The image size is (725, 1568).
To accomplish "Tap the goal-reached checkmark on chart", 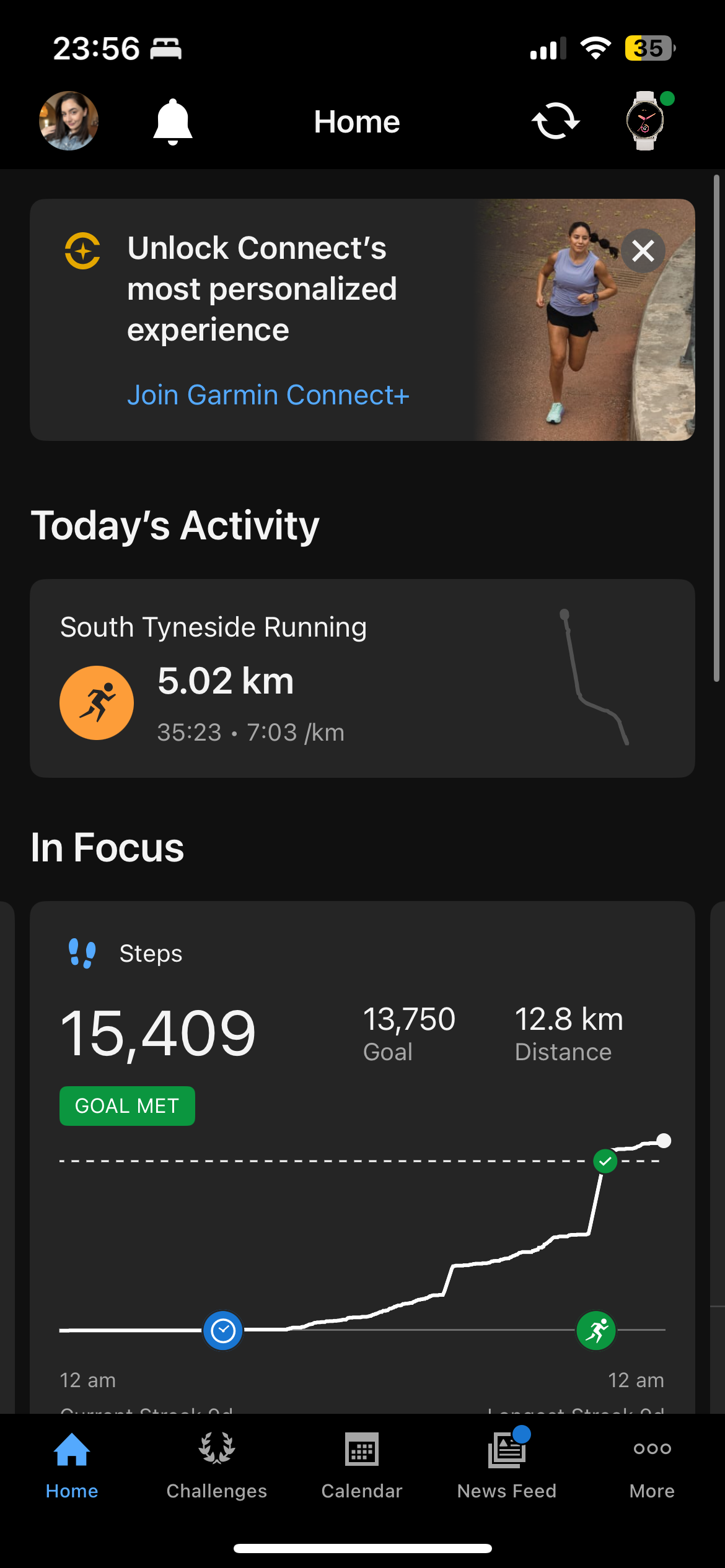I will click(605, 1161).
